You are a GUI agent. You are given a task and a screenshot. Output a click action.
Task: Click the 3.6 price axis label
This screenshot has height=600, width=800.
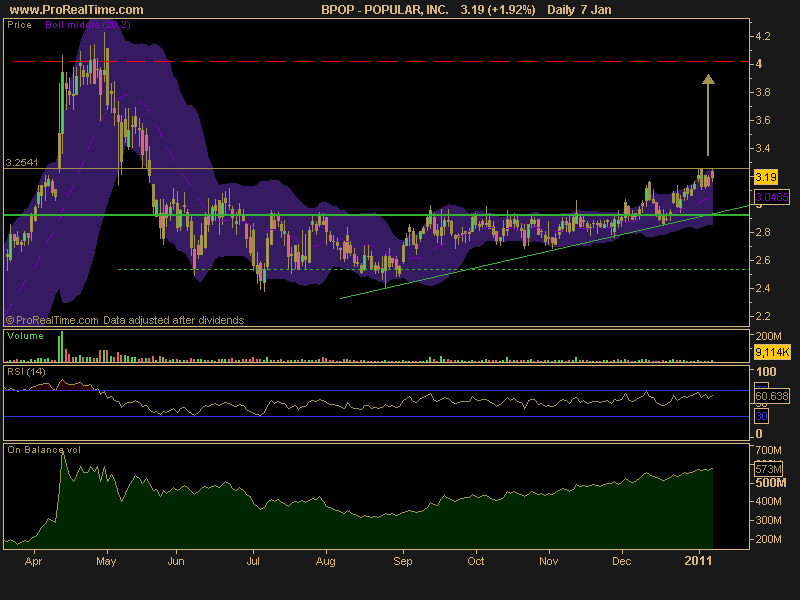[763, 120]
